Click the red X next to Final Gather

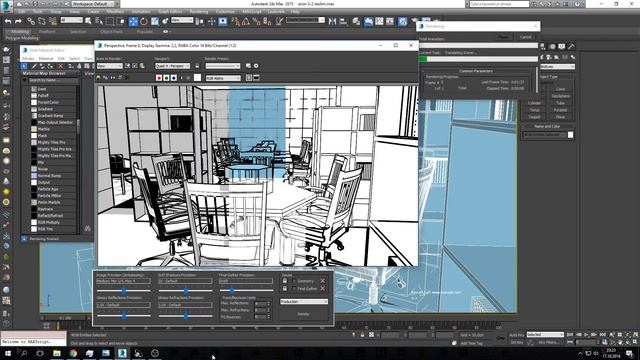pyautogui.click(x=322, y=289)
